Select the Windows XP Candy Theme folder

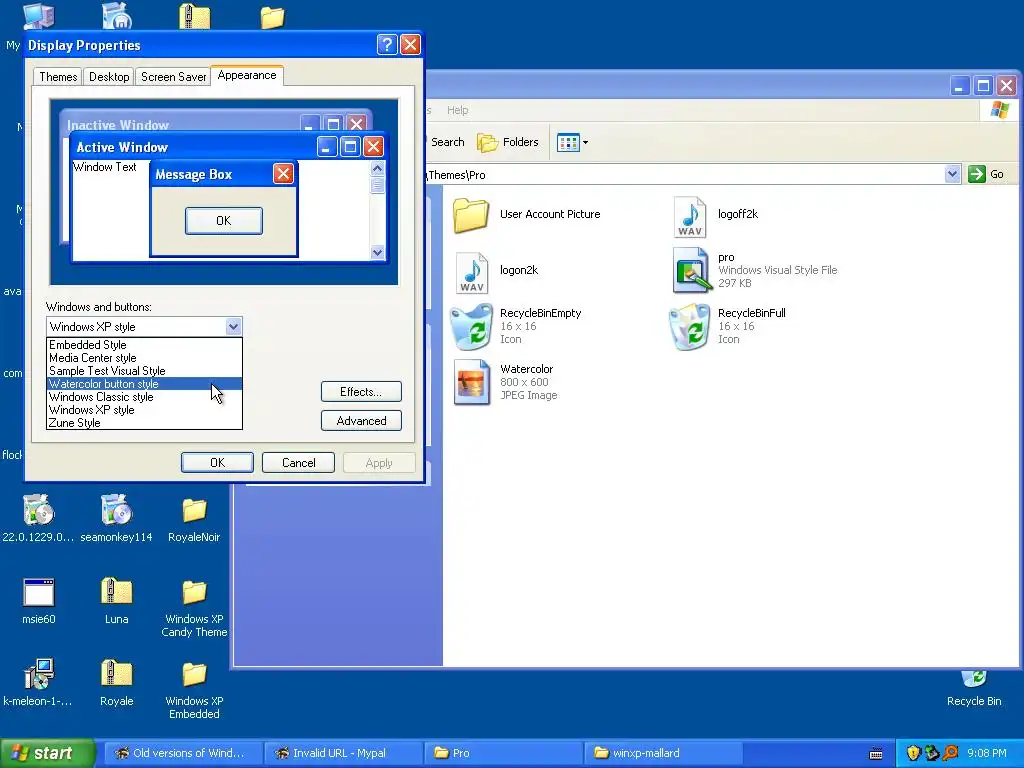194,592
